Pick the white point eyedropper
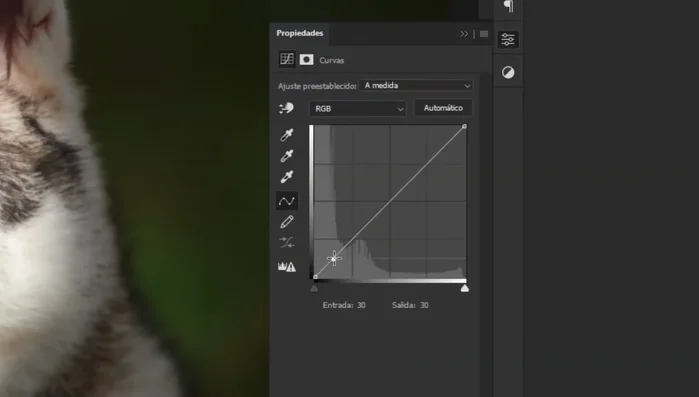 pos(287,176)
